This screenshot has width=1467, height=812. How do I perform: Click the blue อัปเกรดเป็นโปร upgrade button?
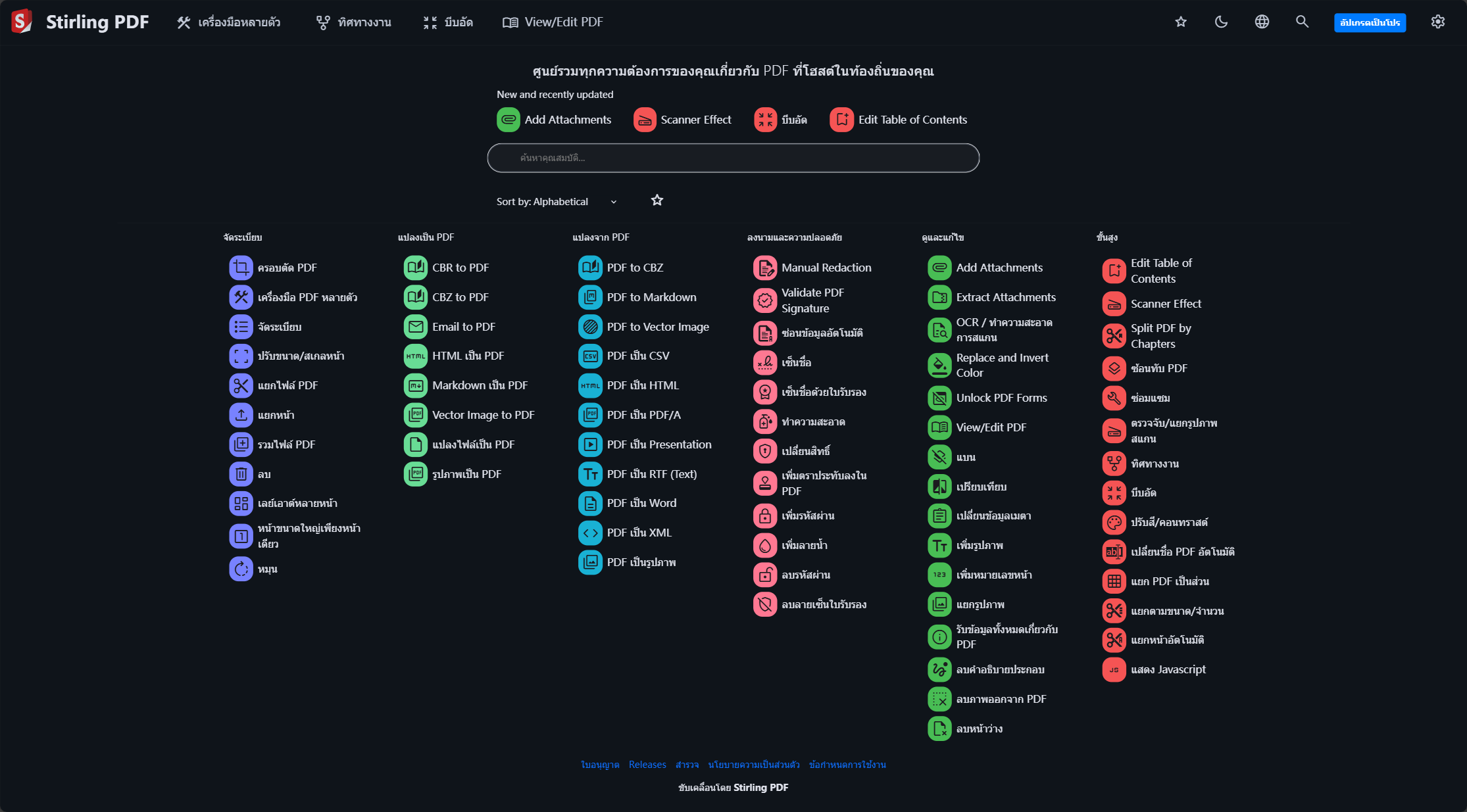point(1370,22)
